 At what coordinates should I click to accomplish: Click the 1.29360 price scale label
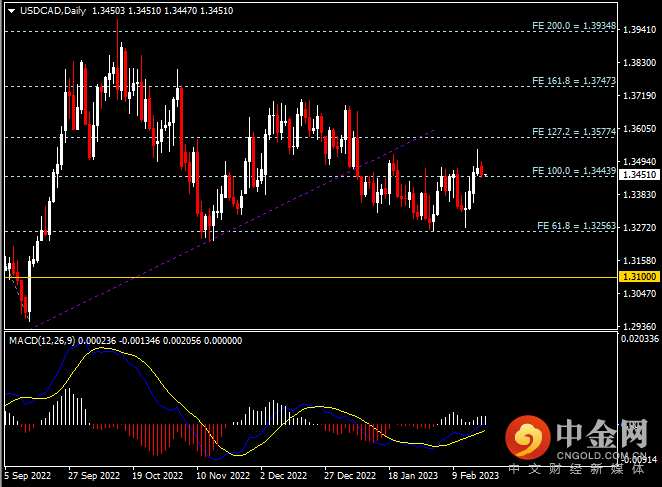[639, 326]
